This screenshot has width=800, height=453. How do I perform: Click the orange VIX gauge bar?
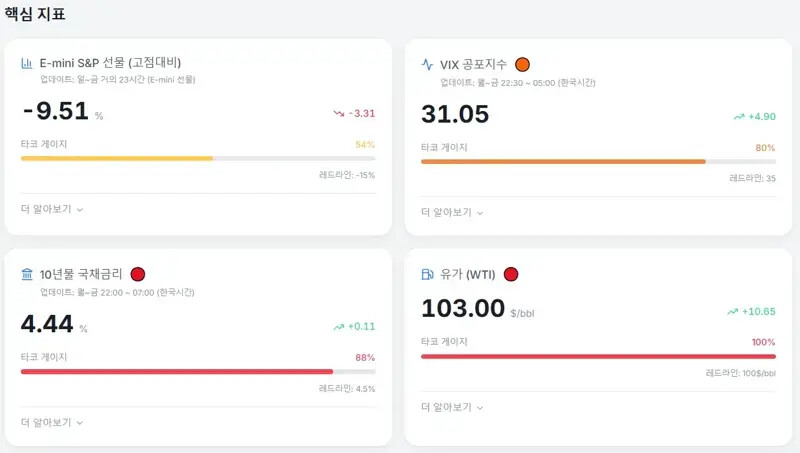point(563,161)
